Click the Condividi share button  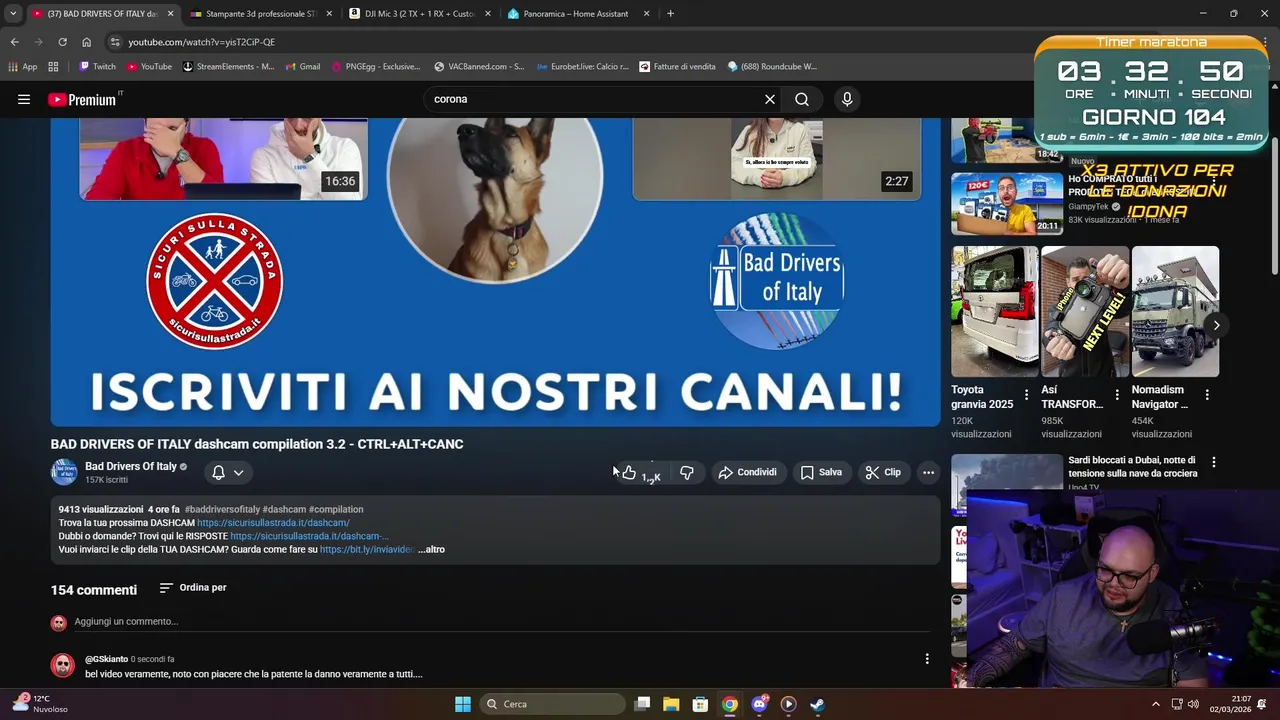point(747,472)
